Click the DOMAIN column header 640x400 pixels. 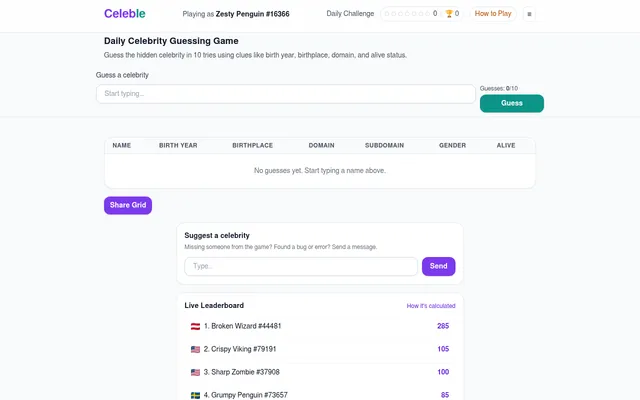tap(321, 145)
